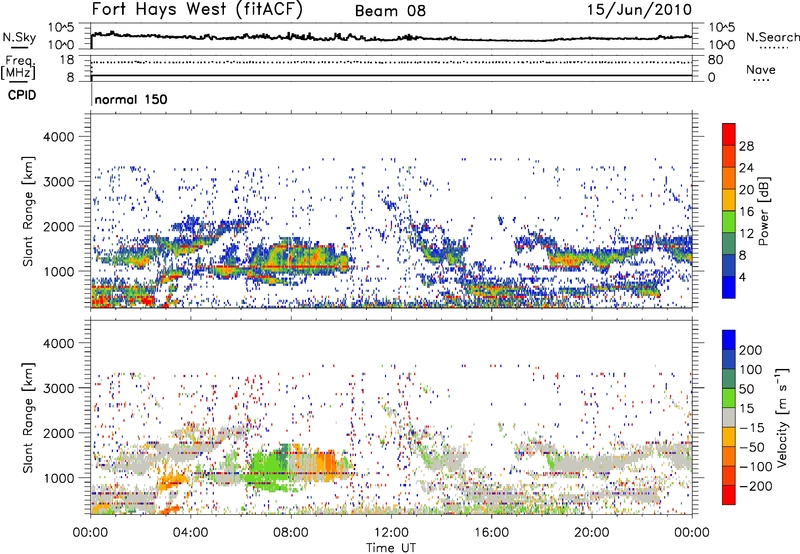This screenshot has width=800, height=554.
Task: Click the 'N.Search' legend label
Action: [772, 37]
